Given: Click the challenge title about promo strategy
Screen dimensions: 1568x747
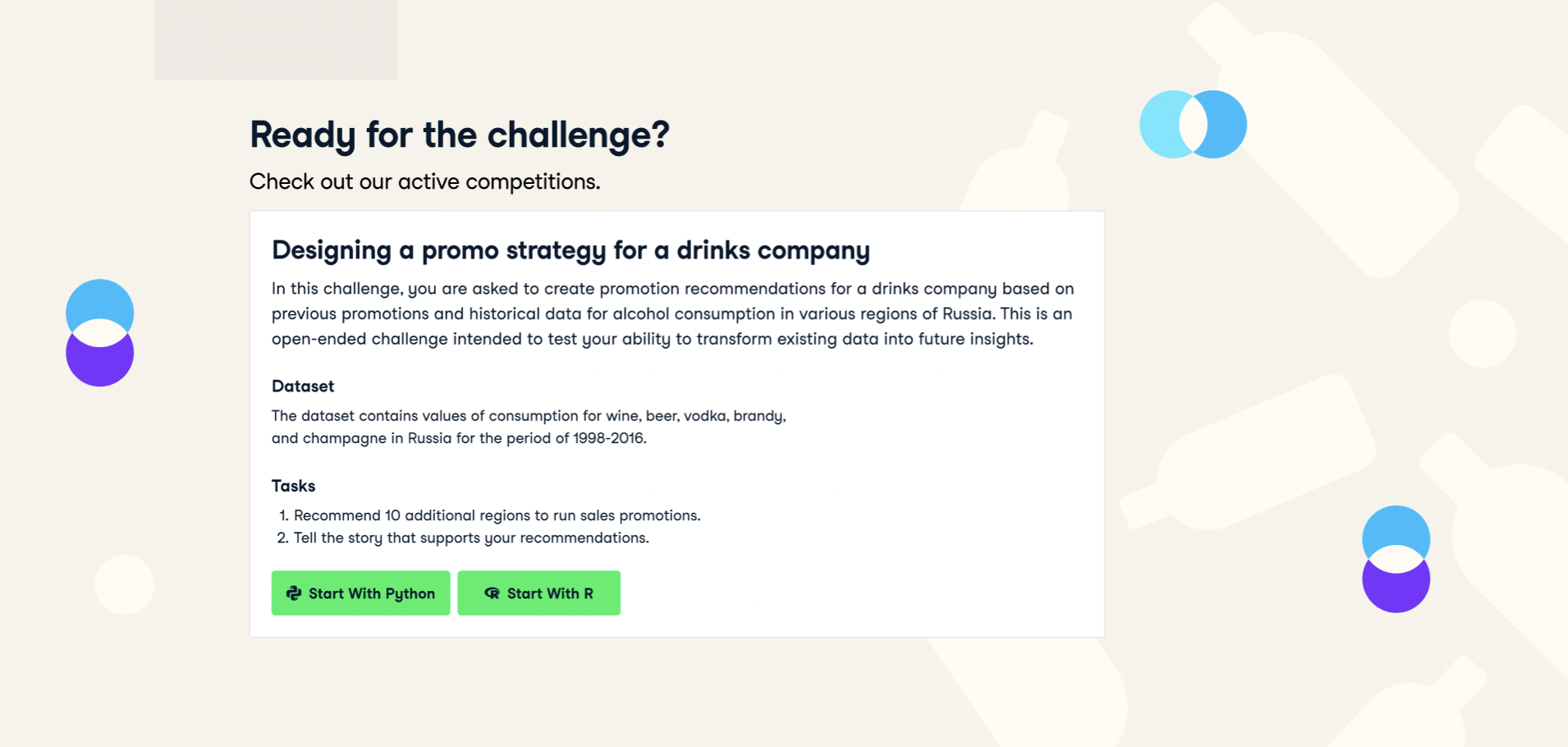Looking at the screenshot, I should click(x=571, y=250).
